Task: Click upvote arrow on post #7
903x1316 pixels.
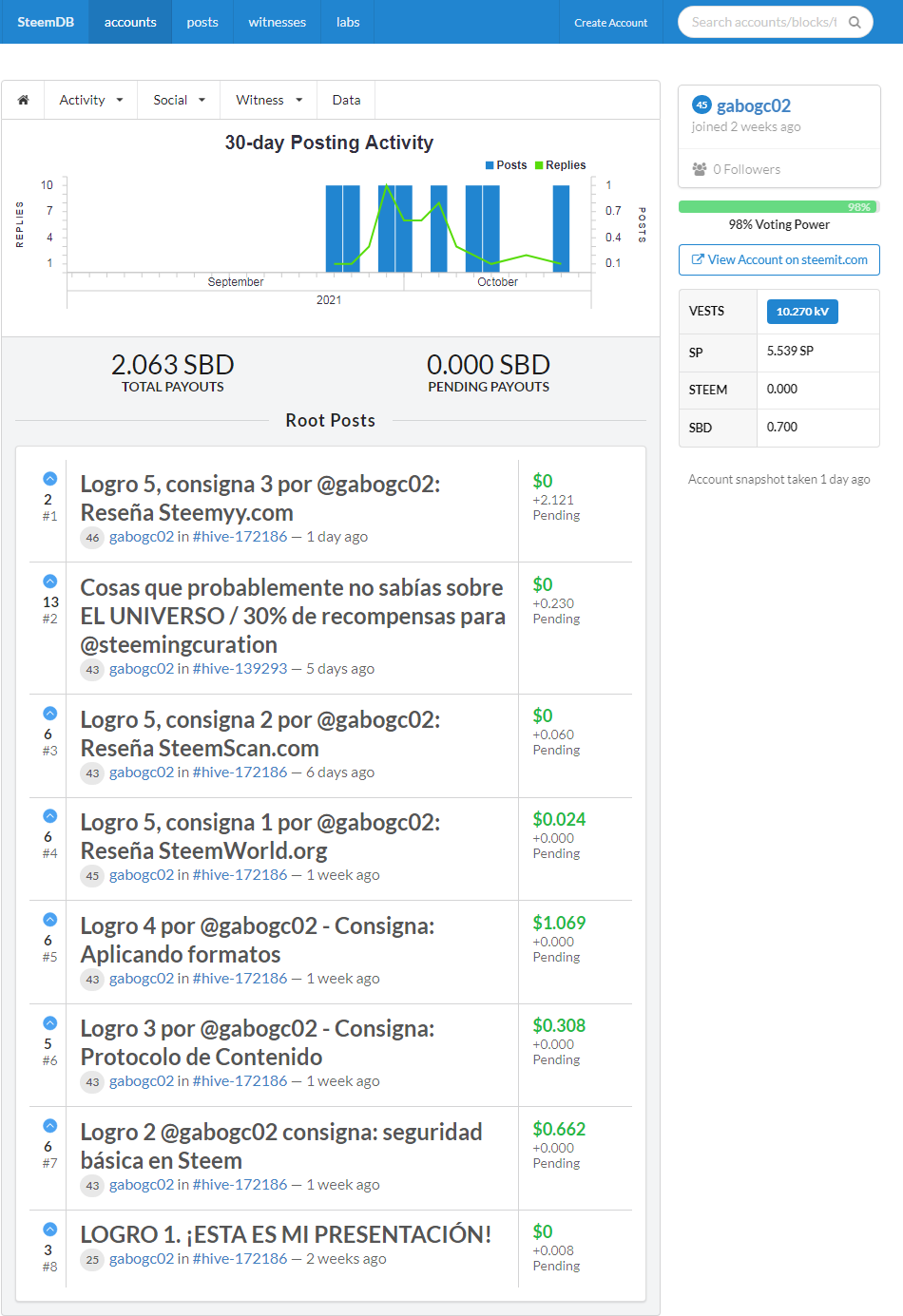Action: coord(50,1126)
